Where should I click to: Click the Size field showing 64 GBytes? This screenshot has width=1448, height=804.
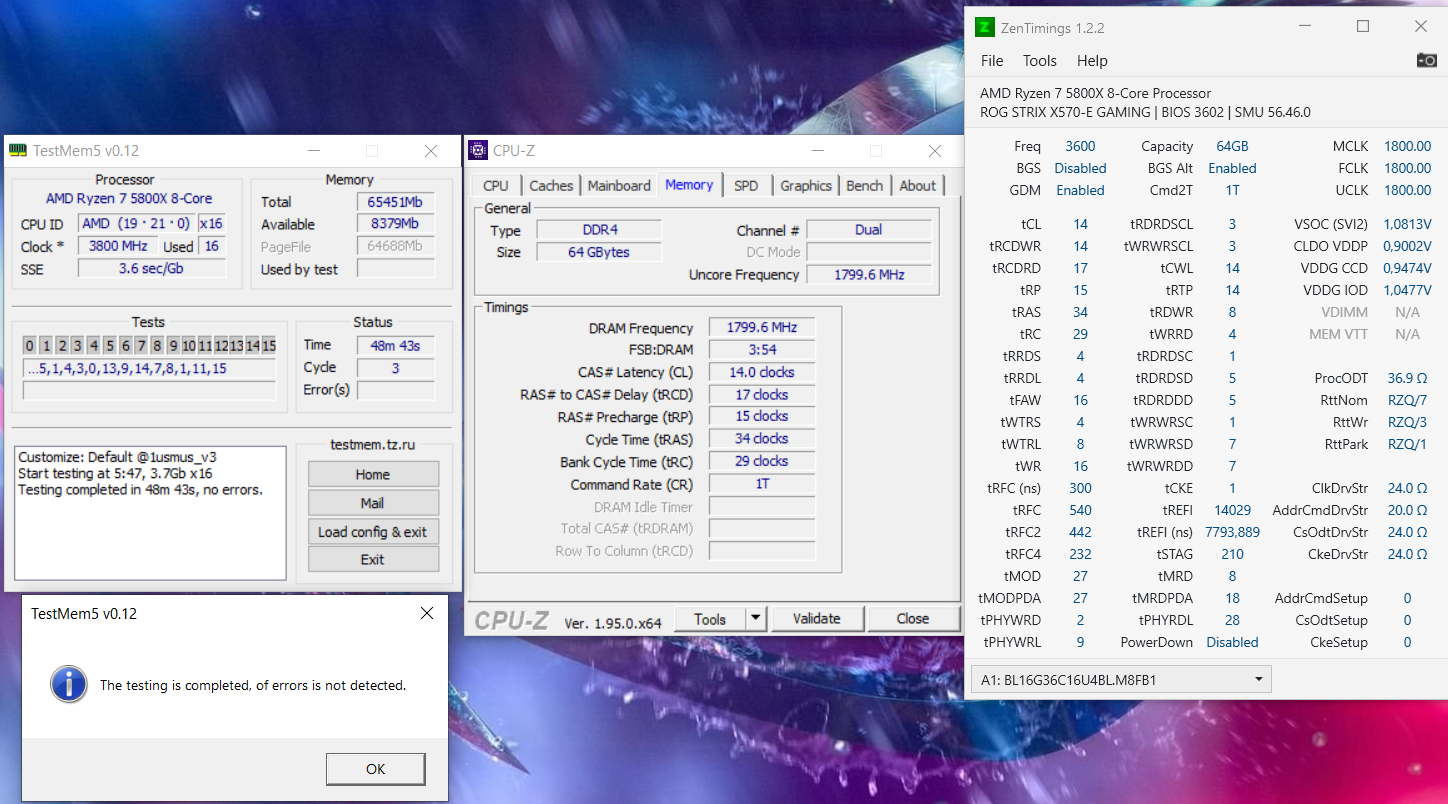coord(599,252)
